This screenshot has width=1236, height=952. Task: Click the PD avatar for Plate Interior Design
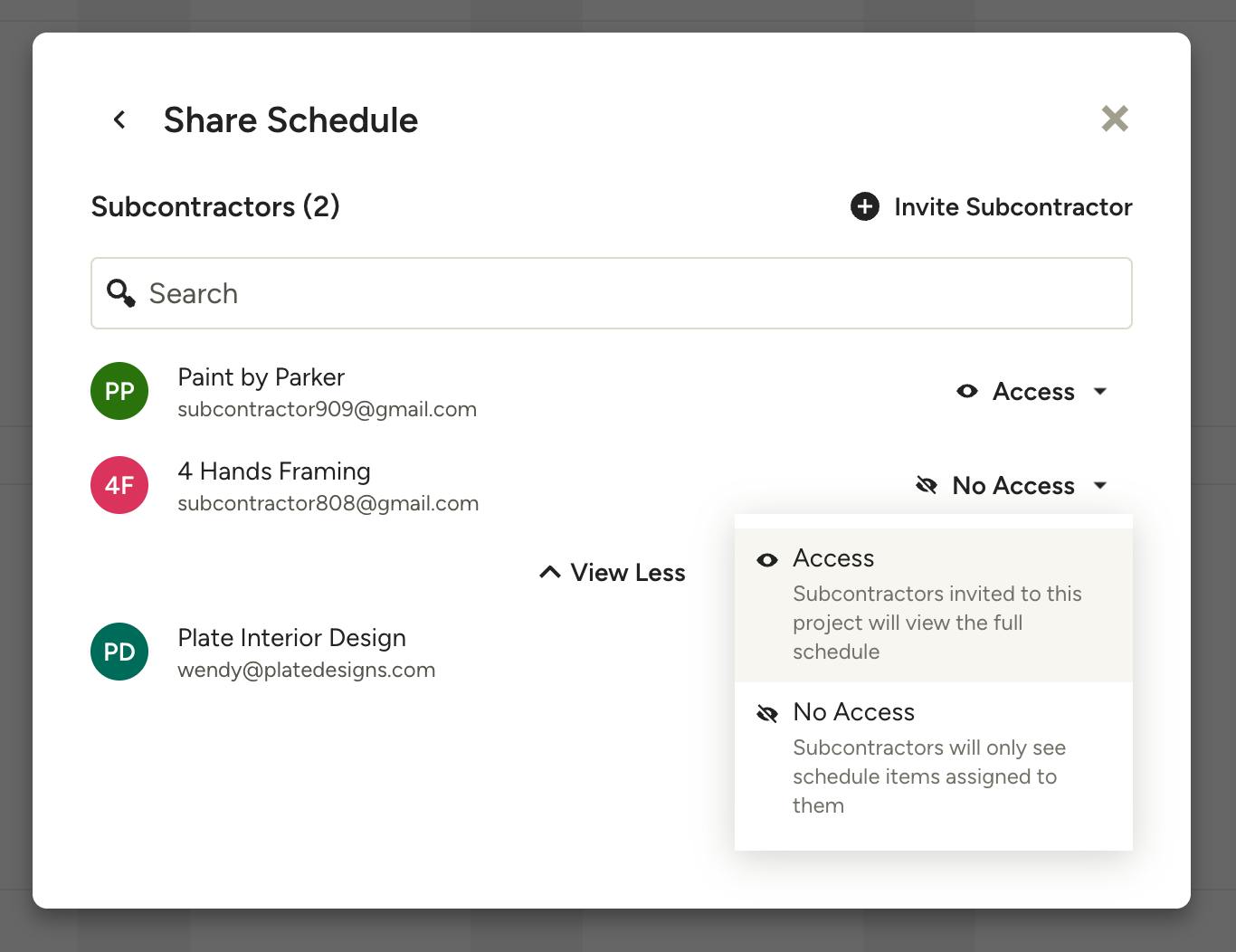pos(119,652)
